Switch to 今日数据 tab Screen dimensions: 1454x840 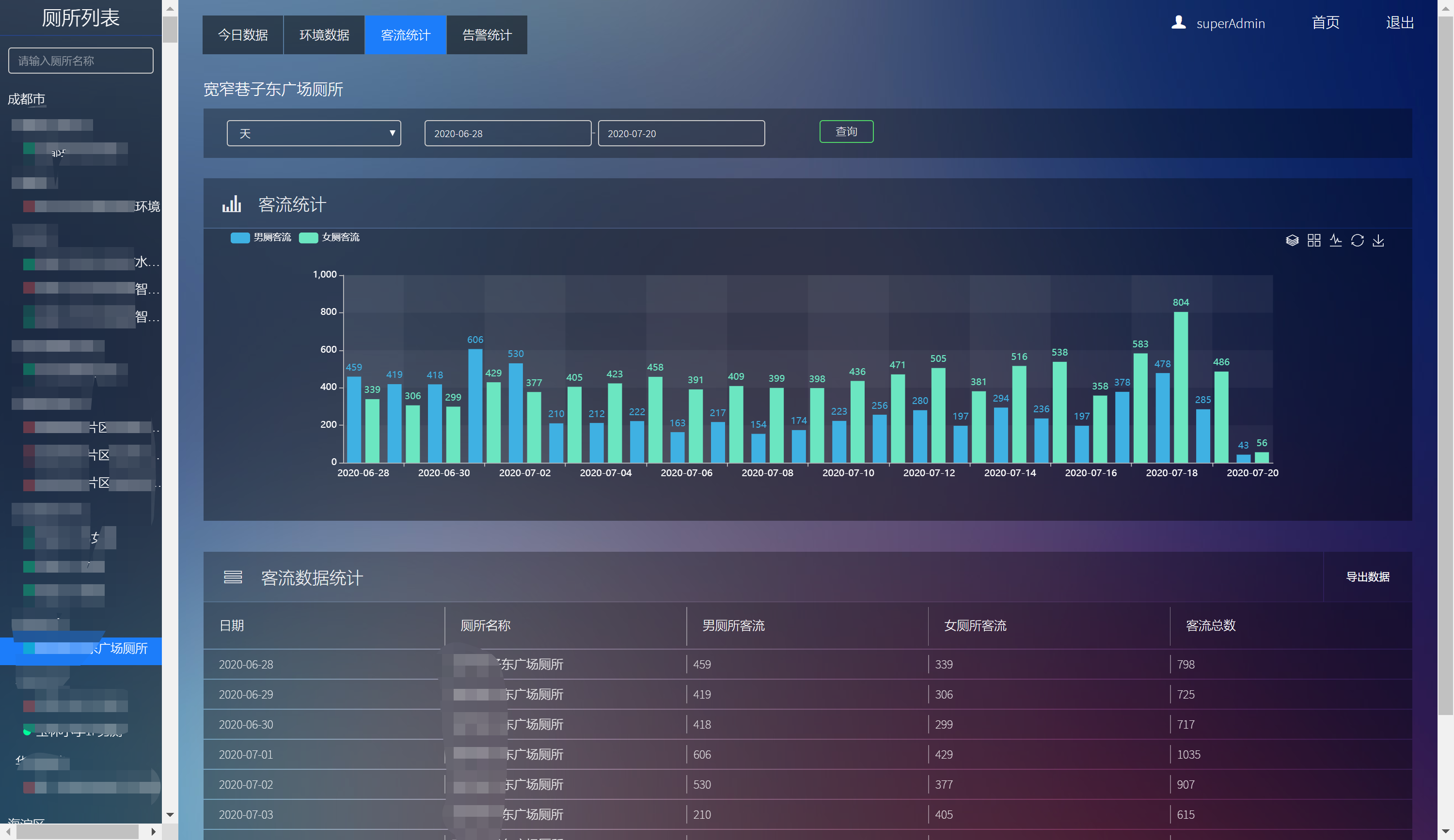coord(243,35)
